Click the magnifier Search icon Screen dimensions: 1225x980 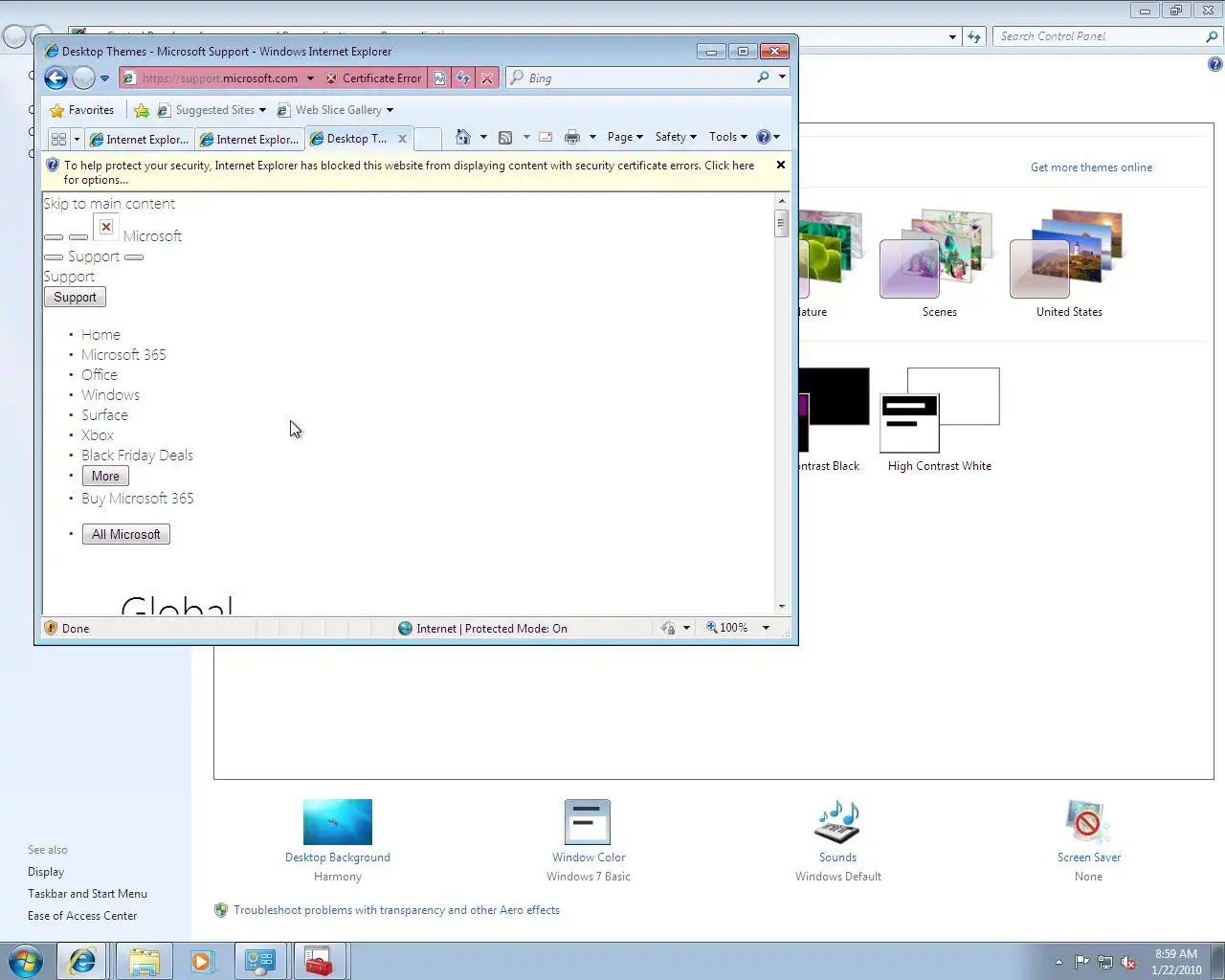(x=763, y=78)
